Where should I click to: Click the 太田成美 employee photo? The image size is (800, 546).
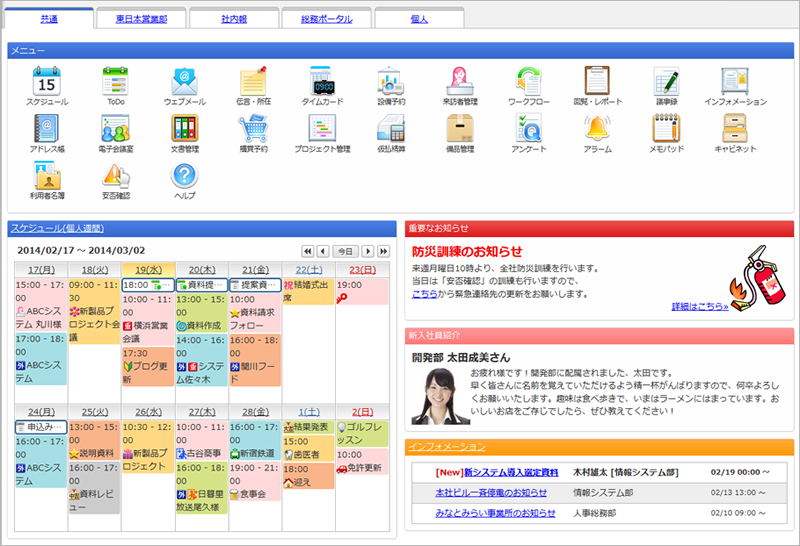pyautogui.click(x=440, y=397)
